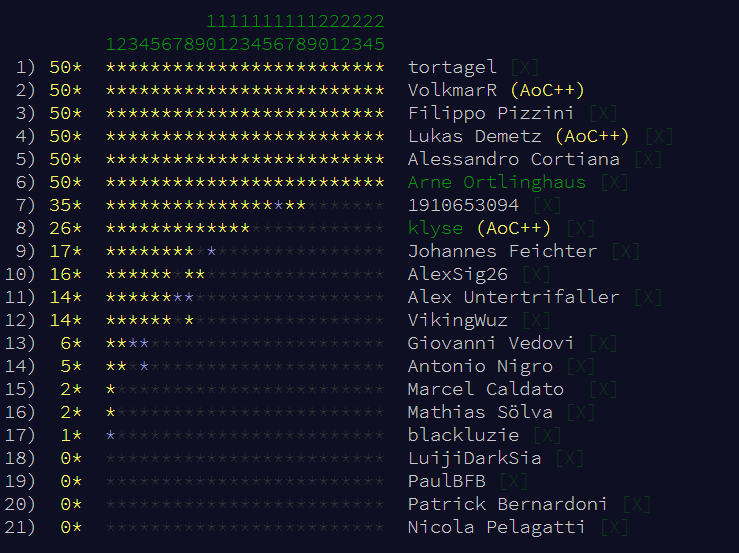Click the AoC++ badge next to VolkmarR
Image resolution: width=739 pixels, height=553 pixels.
click(x=547, y=90)
